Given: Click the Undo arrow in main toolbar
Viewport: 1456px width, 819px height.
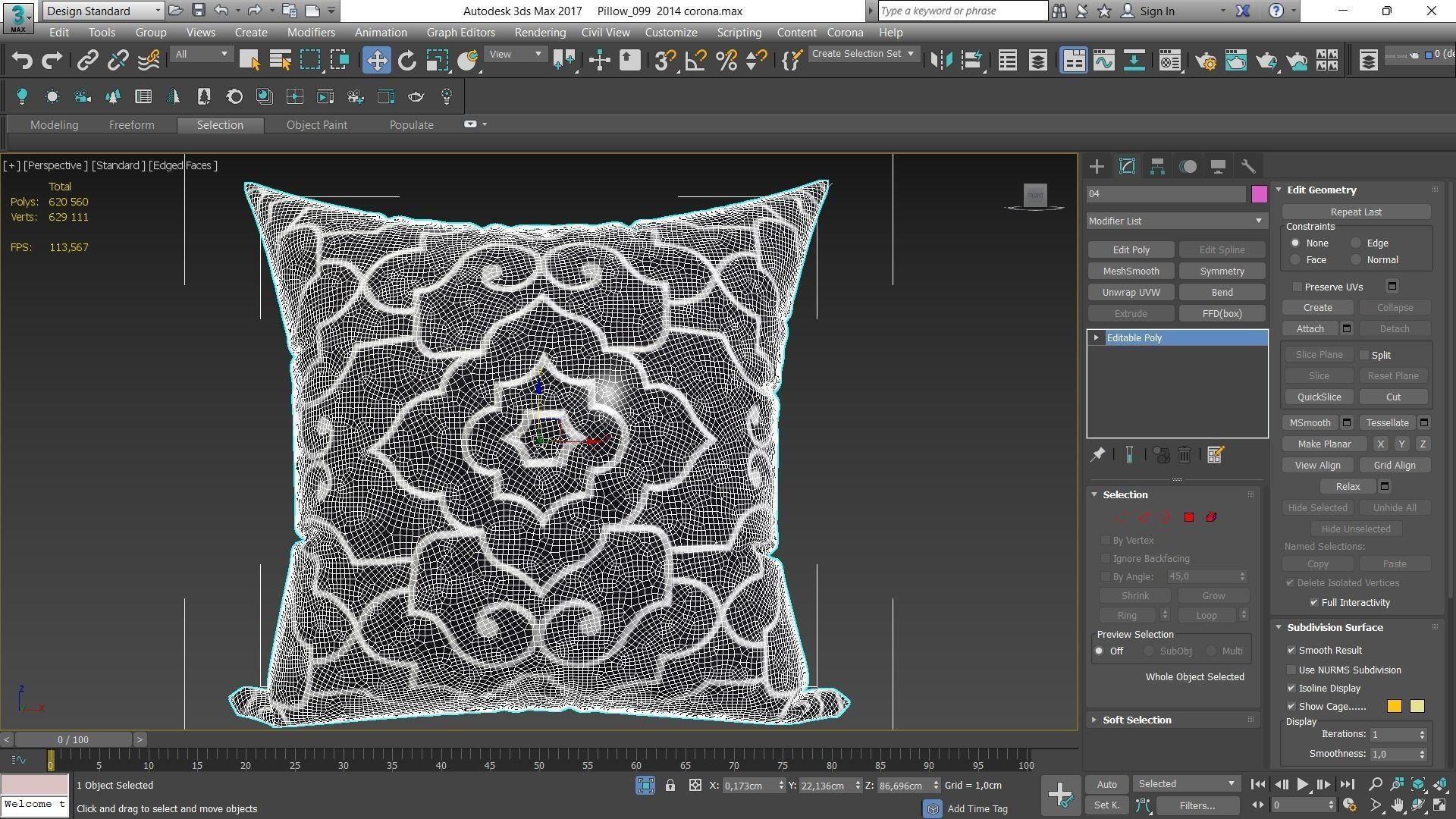Looking at the screenshot, I should click(x=22, y=61).
